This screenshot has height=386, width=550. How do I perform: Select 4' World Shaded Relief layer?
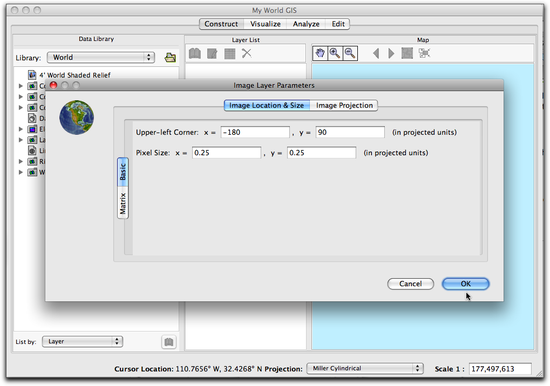(75, 75)
